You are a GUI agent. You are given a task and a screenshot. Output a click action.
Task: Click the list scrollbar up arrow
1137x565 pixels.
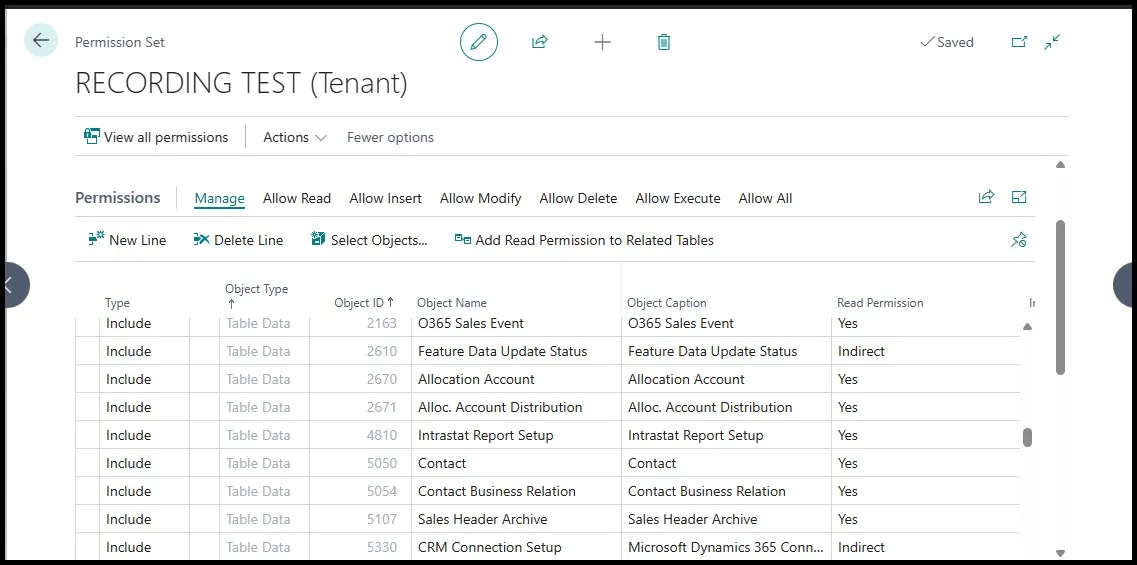click(x=1027, y=326)
